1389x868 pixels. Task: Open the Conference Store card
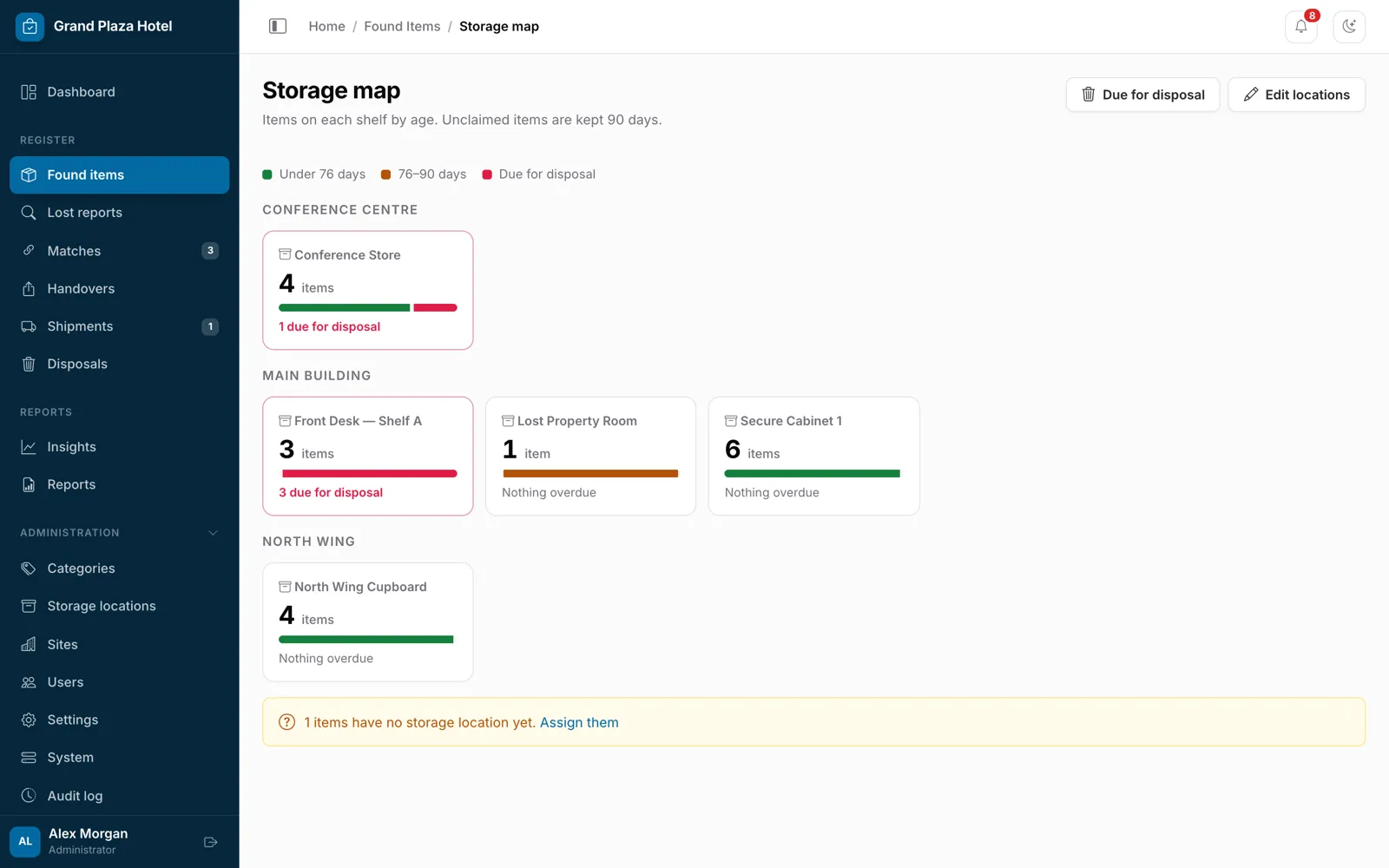tap(368, 291)
